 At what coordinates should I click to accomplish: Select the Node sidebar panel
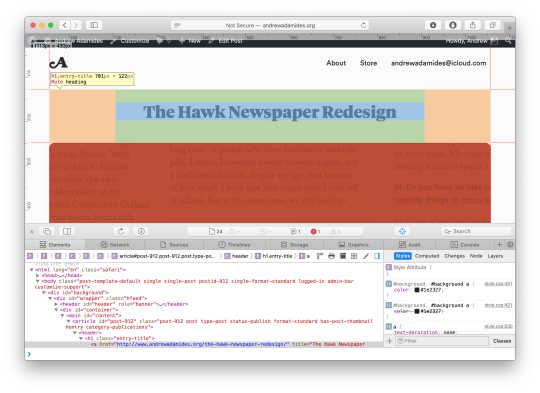476,256
